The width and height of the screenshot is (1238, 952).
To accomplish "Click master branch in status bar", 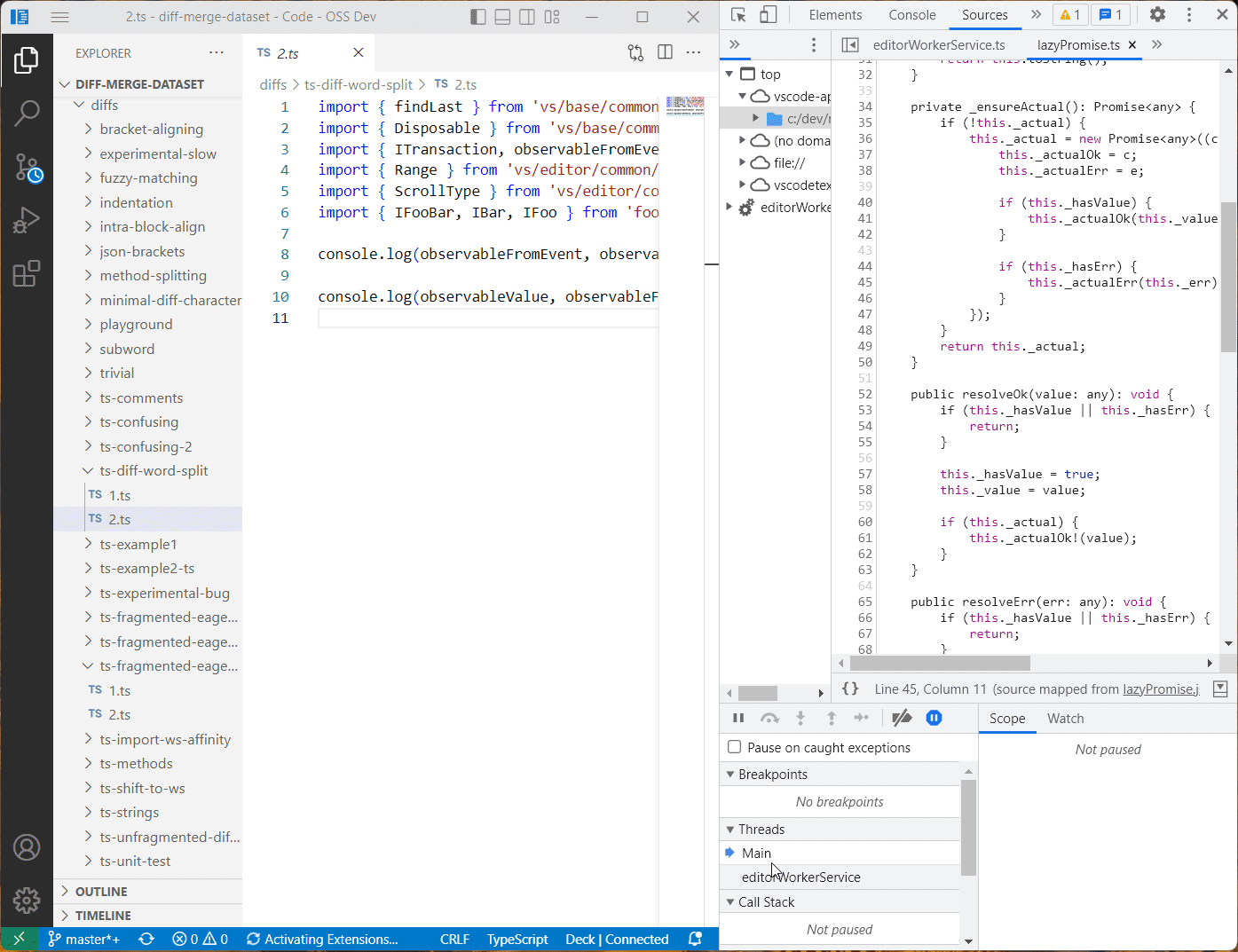I will click(83, 939).
